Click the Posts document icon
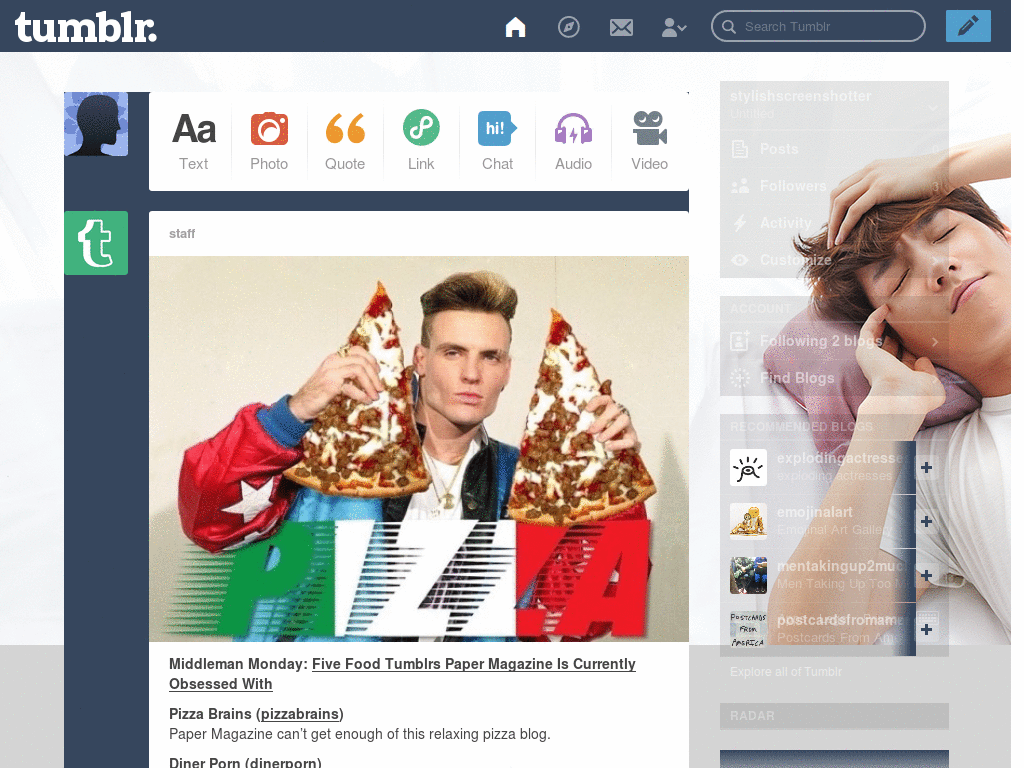The width and height of the screenshot is (1024, 768). [740, 149]
